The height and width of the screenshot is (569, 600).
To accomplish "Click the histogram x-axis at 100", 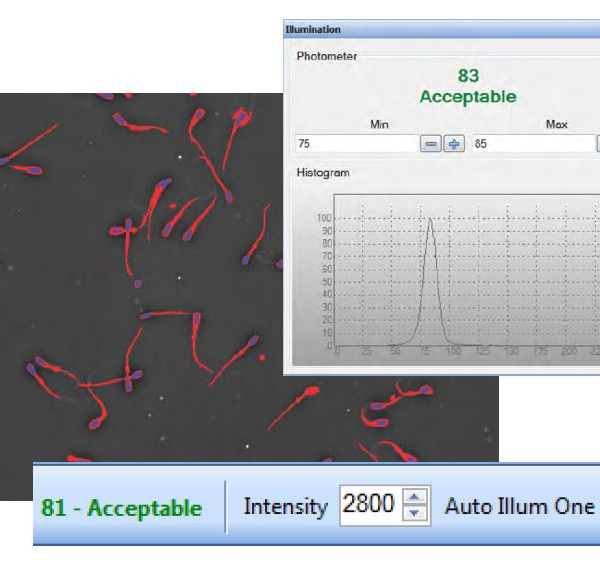I will tap(453, 352).
